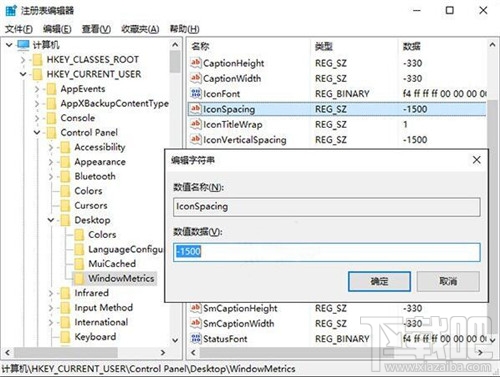The image size is (500, 377).
Task: Click the string icon beside CaptionWidth
Action: point(195,78)
